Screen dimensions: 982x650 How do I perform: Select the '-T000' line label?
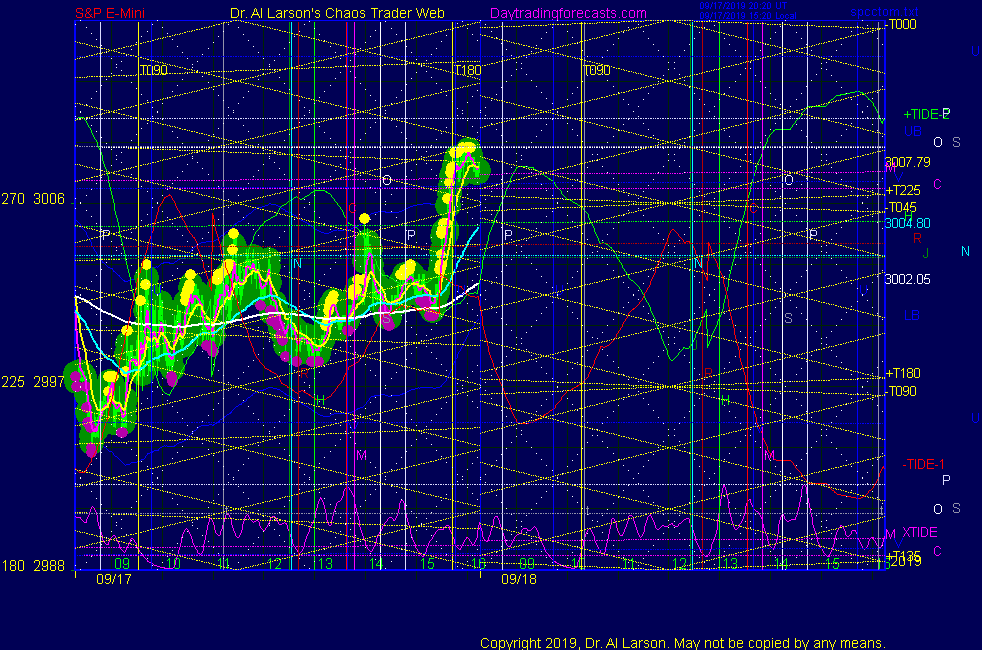pyautogui.click(x=902, y=24)
